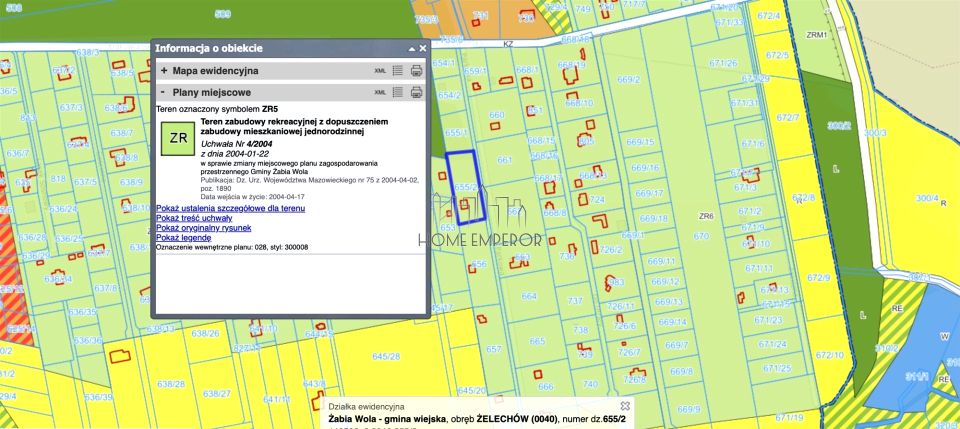The height and width of the screenshot is (429, 960).
Task: Collapse the Informacja o obiekcie panel
Action: (411, 48)
